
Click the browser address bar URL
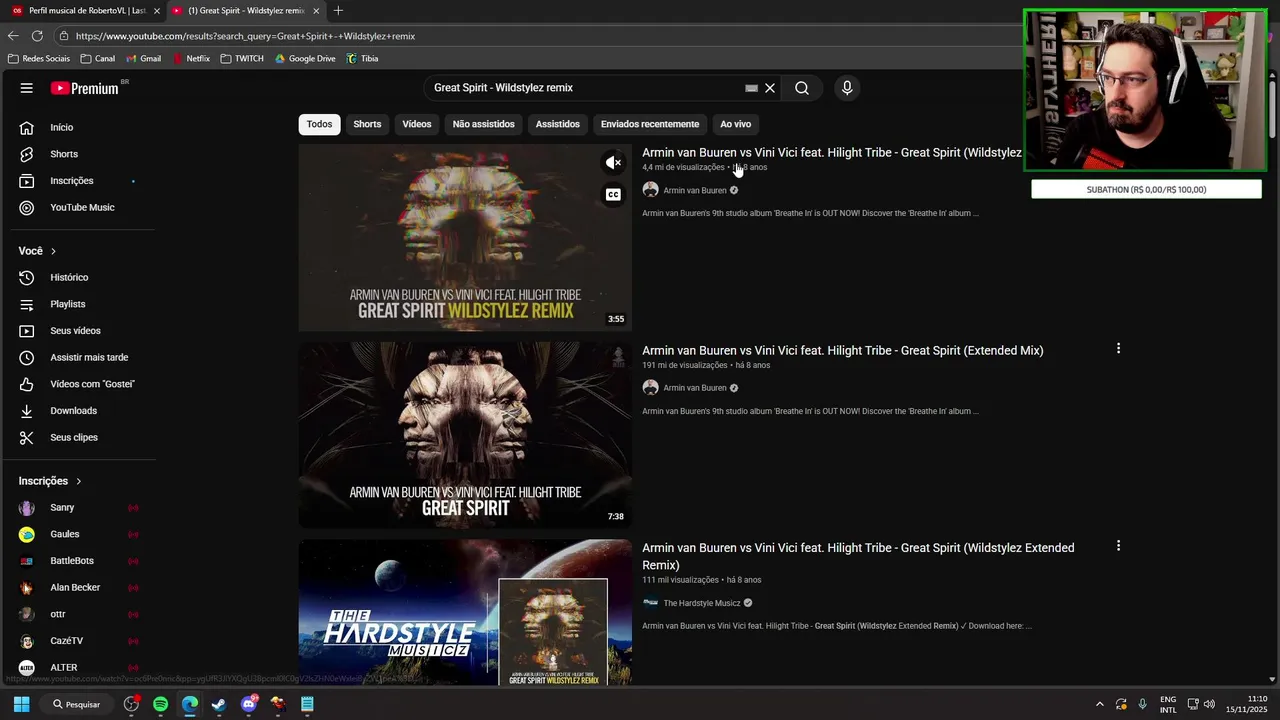pos(245,36)
